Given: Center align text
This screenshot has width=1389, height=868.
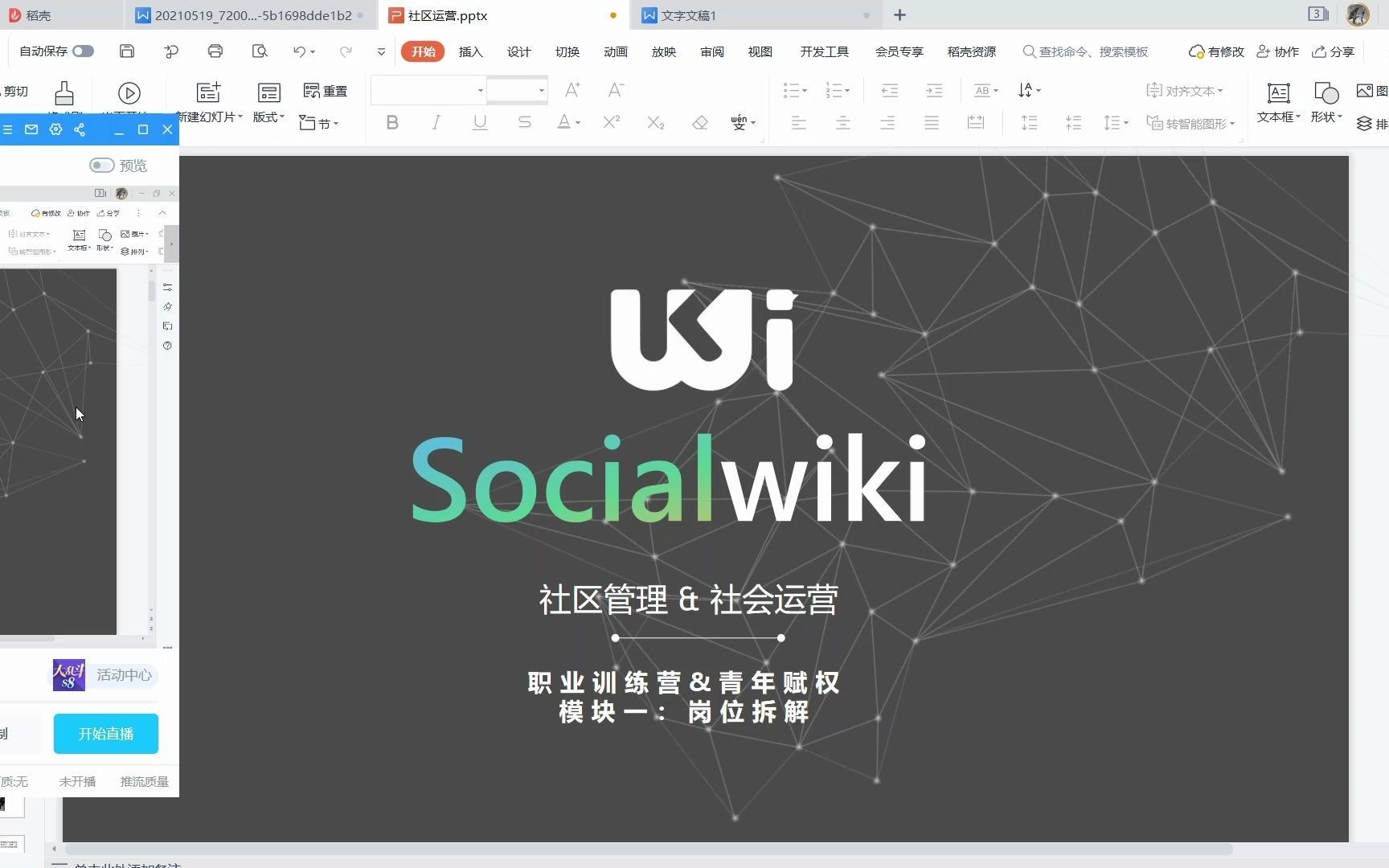Looking at the screenshot, I should pyautogui.click(x=843, y=123).
